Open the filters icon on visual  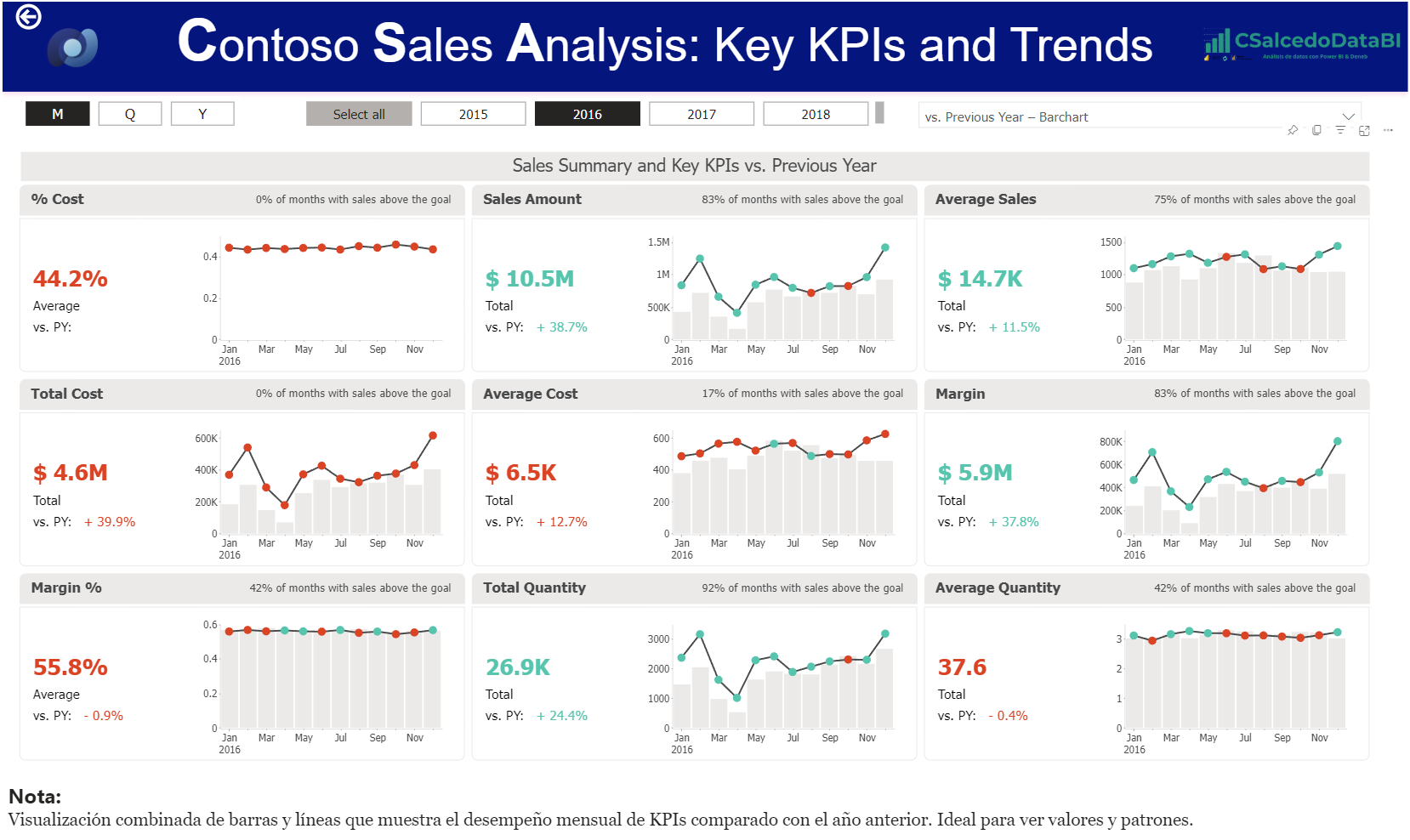coord(1340,130)
